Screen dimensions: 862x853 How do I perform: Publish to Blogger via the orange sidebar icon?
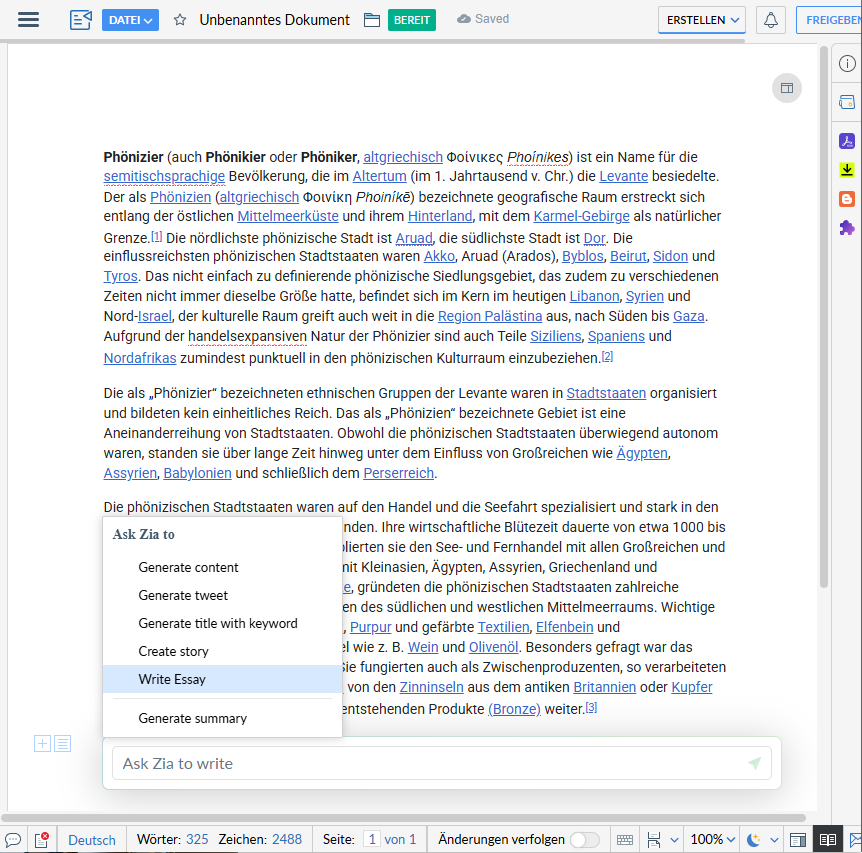click(847, 199)
